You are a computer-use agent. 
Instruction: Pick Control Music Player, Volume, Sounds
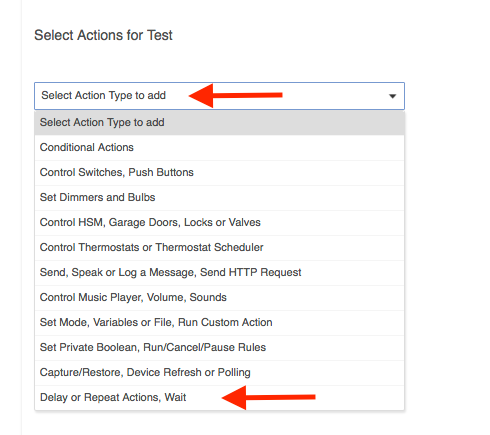(x=219, y=297)
